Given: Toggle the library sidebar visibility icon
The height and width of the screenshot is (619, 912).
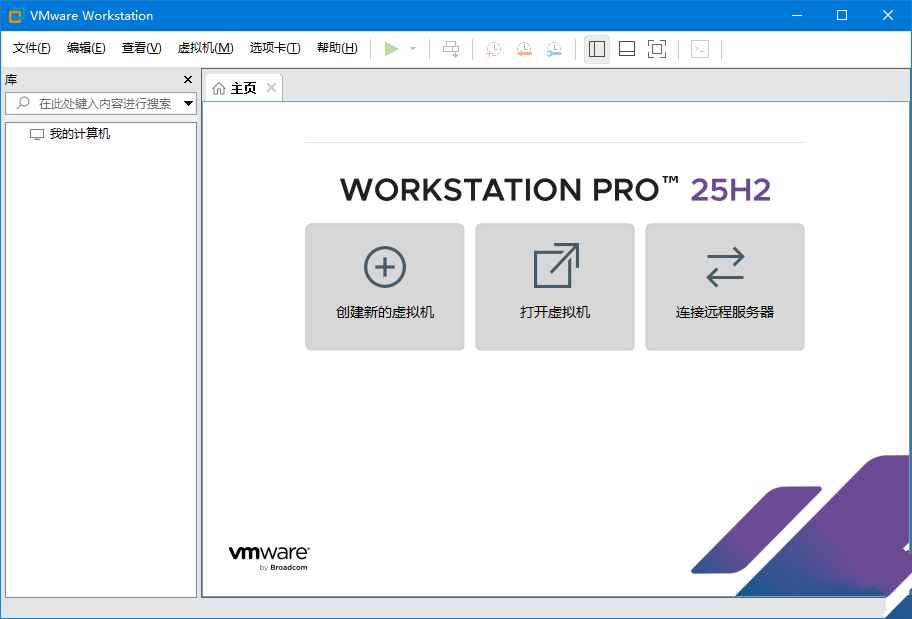Looking at the screenshot, I should 596,48.
